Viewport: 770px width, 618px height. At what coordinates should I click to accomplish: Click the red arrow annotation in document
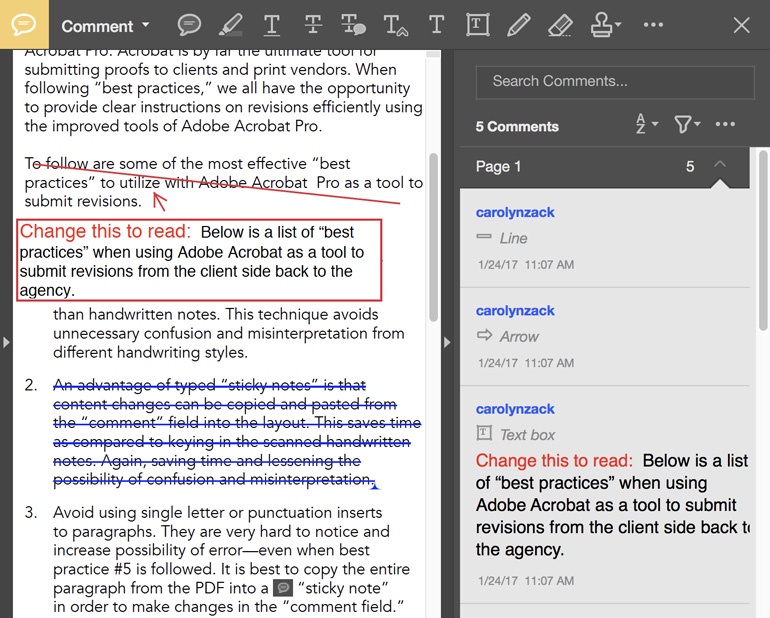160,201
